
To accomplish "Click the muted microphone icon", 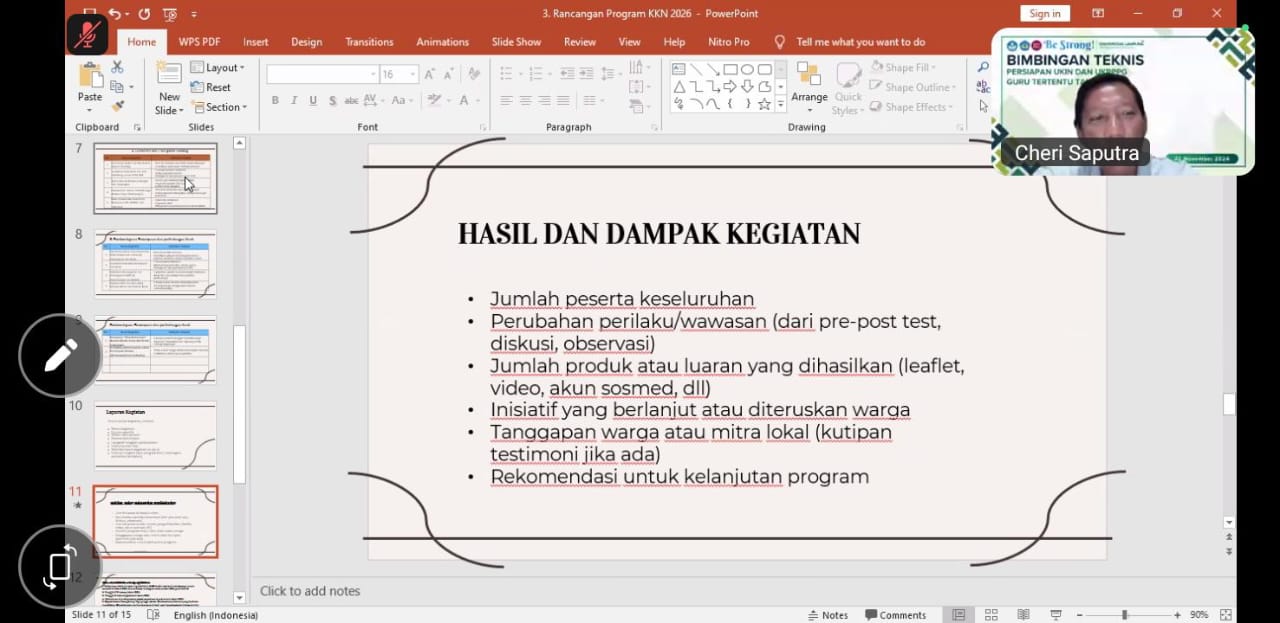I will click(87, 35).
